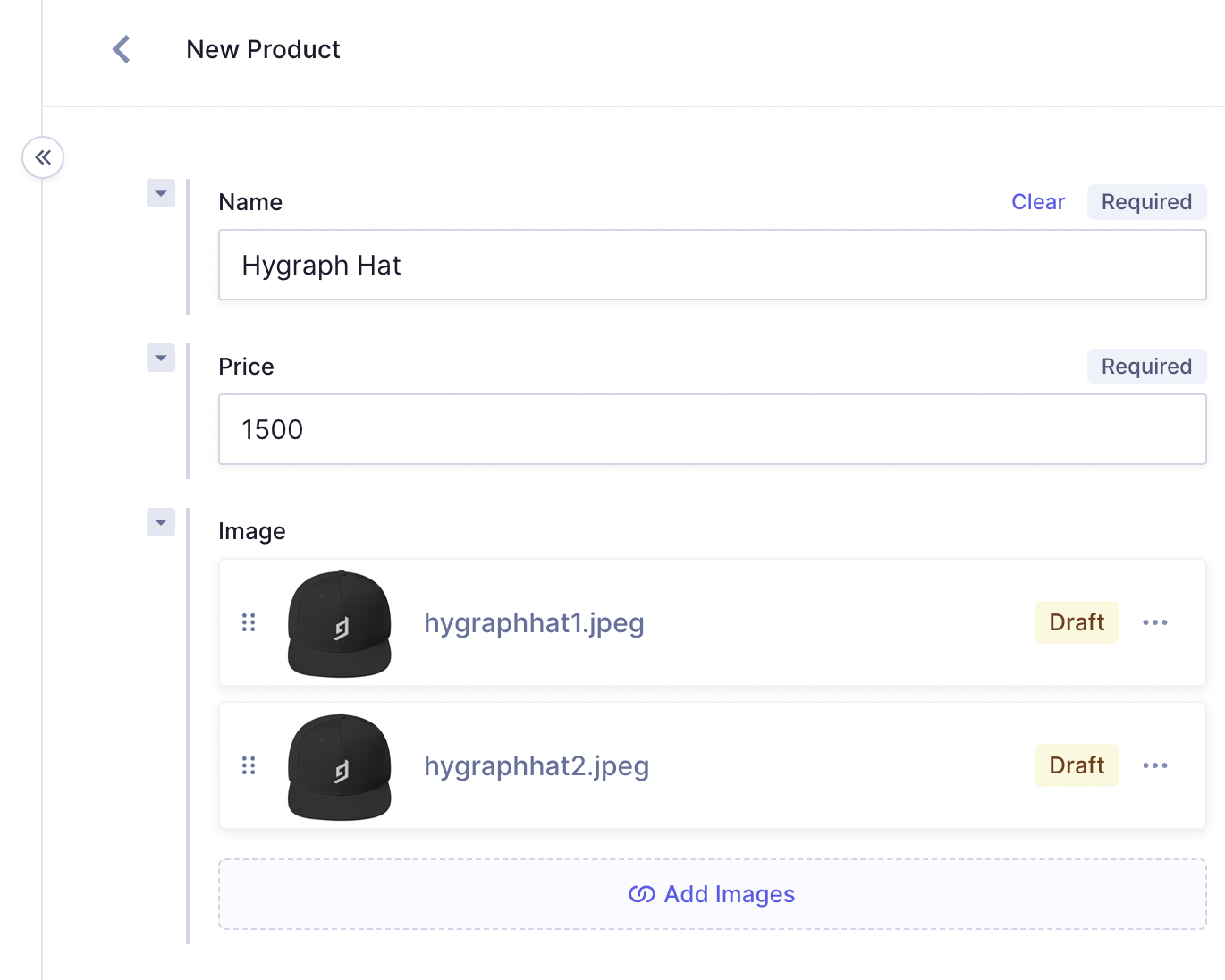
Task: Collapse the sidebar with double-chevron button
Action: (43, 157)
